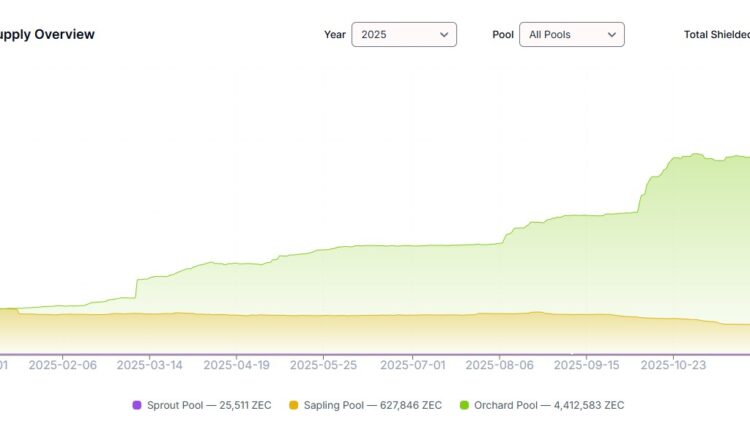The width and height of the screenshot is (750, 430).
Task: Click the 2025-10-23 x-axis date label
Action: tap(674, 365)
